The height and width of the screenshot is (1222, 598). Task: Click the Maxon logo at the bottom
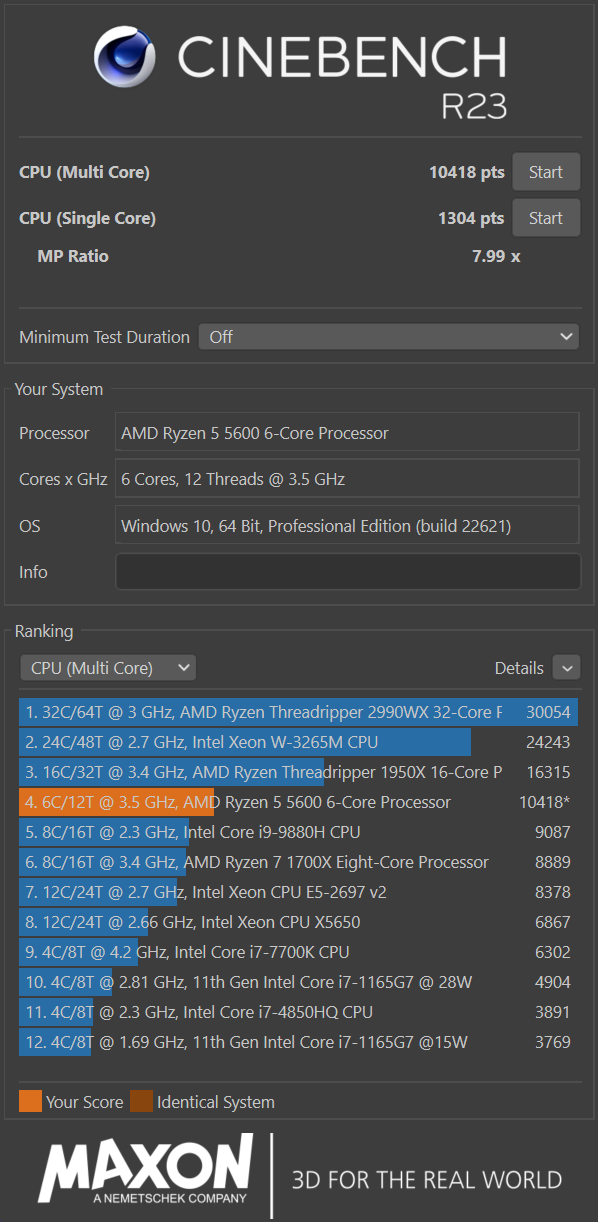tap(146, 1170)
